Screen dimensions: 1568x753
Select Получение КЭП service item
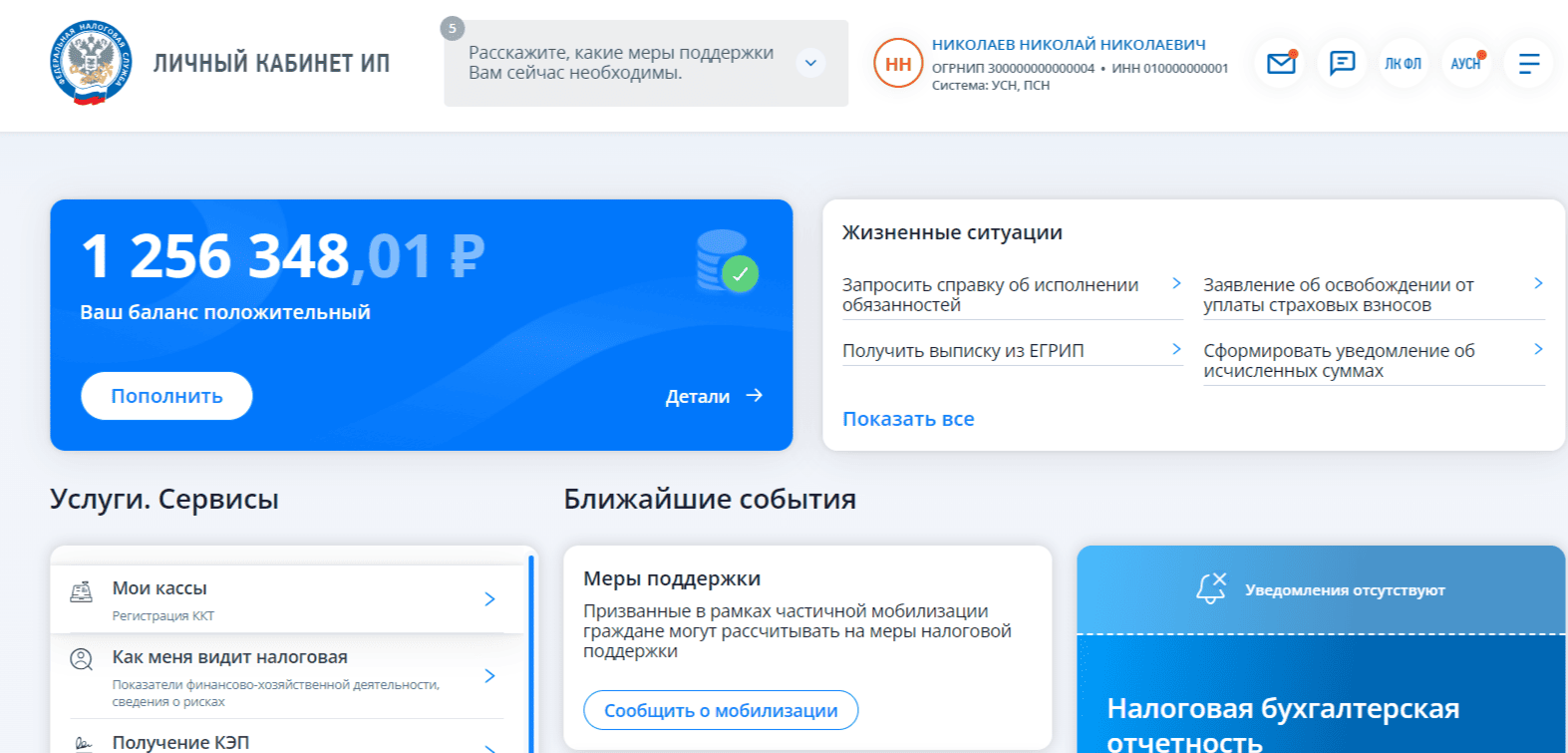click(x=287, y=739)
